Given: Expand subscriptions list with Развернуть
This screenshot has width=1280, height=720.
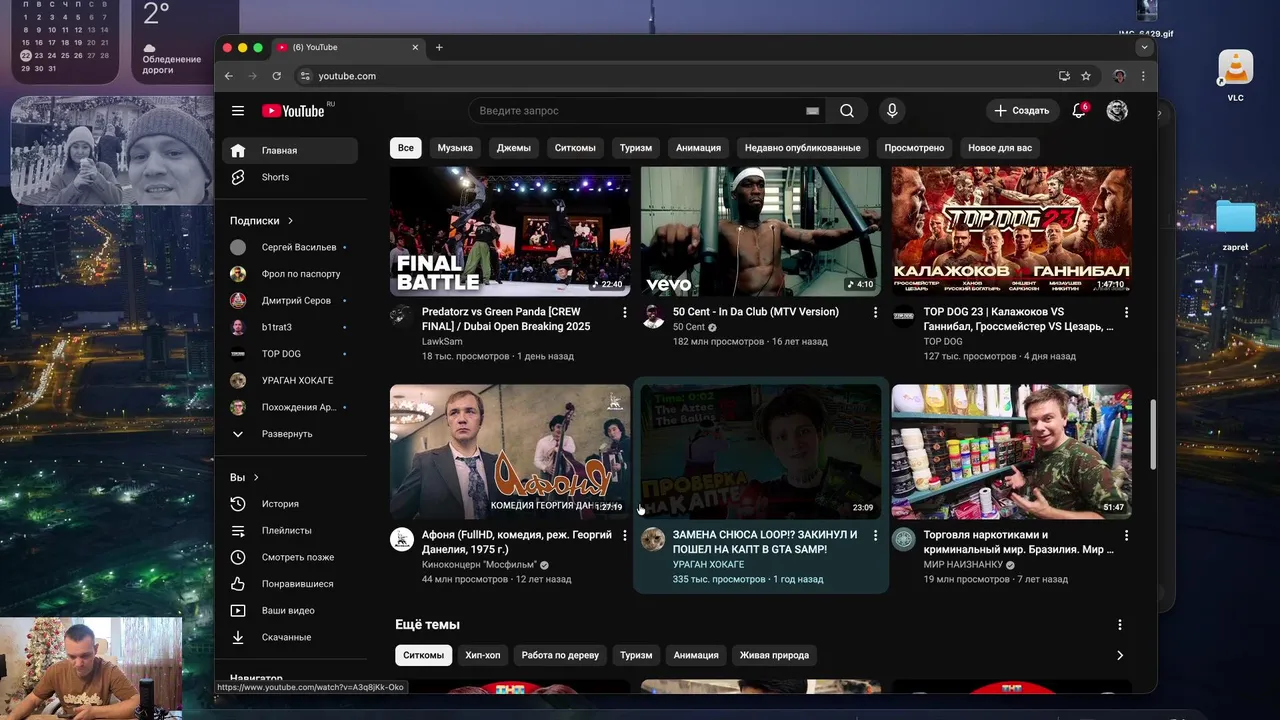Looking at the screenshot, I should point(290,434).
